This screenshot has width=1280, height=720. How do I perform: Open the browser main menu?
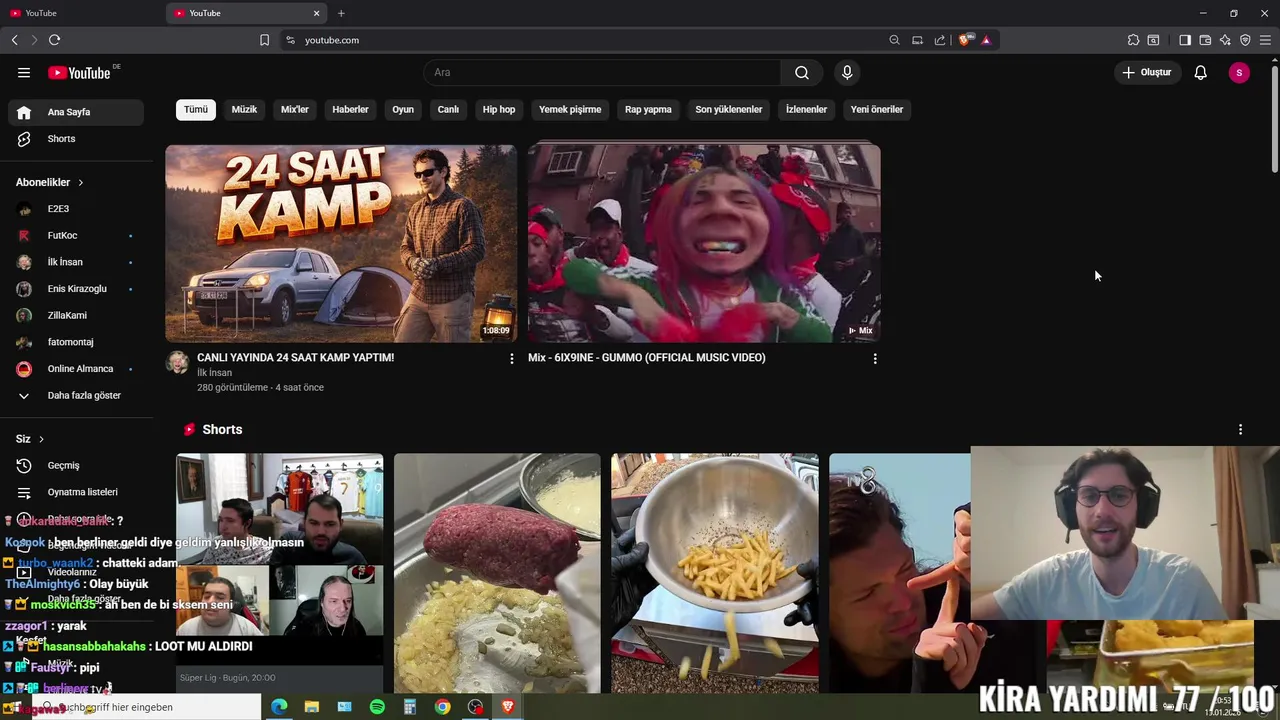(x=1265, y=40)
